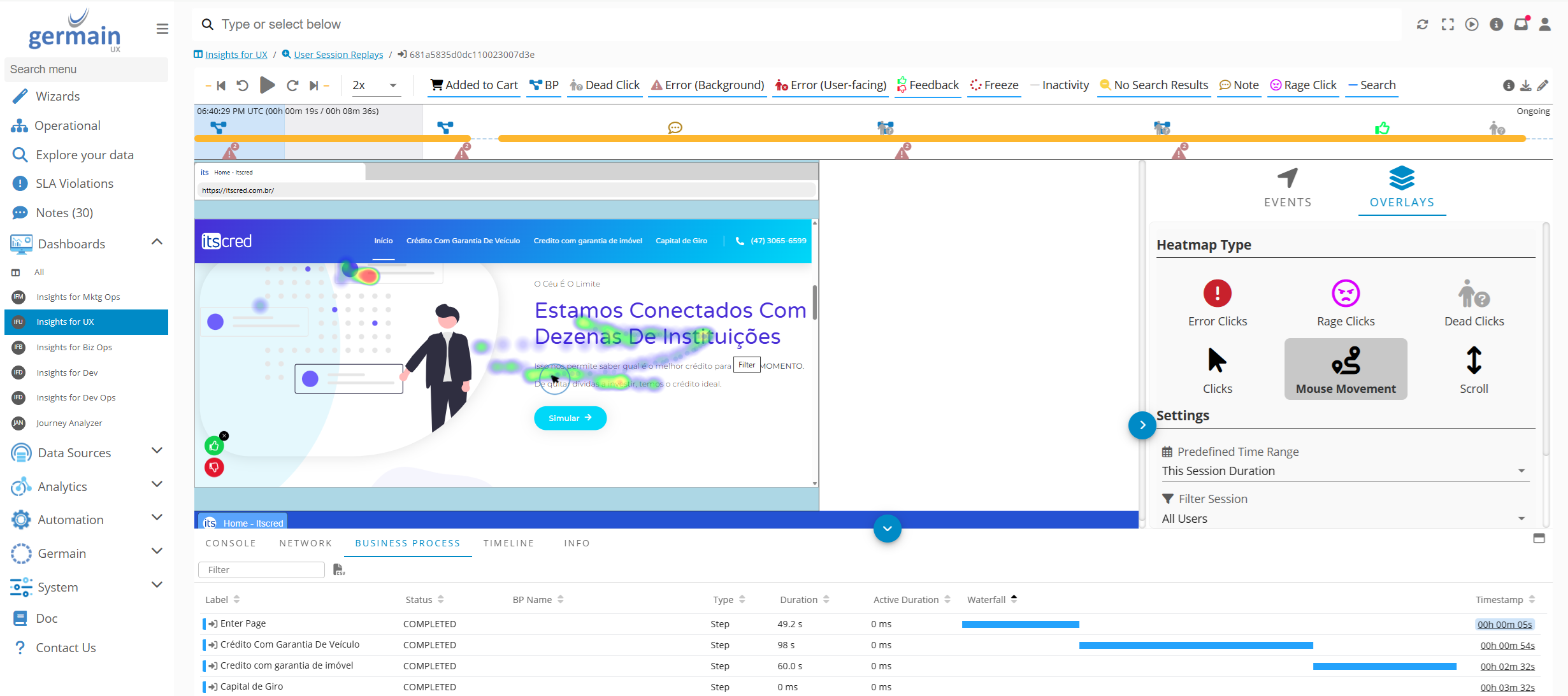Screen dimensions: 1568x696
Task: Select the Error Clicks heatmap icon
Action: [1217, 294]
